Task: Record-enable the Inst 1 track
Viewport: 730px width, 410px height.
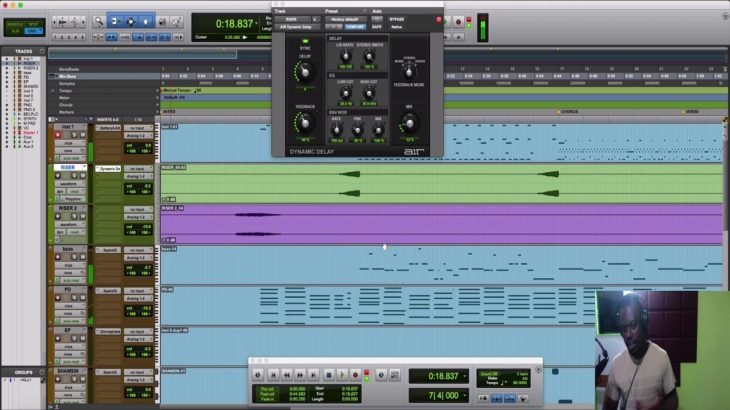Action: click(58, 135)
